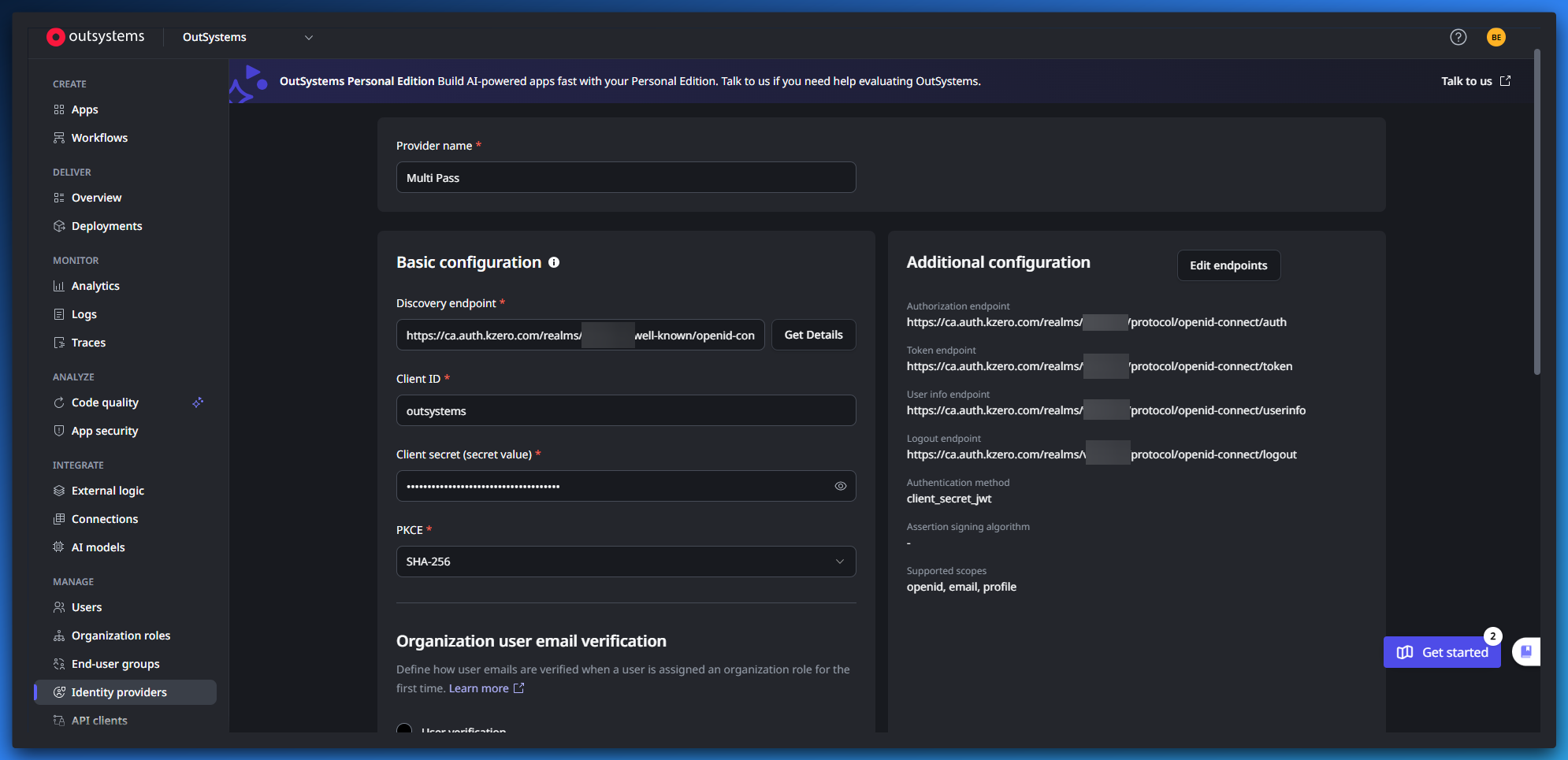Click the Talk to us external link icon
Image resolution: width=1568 pixels, height=760 pixels.
(1505, 81)
